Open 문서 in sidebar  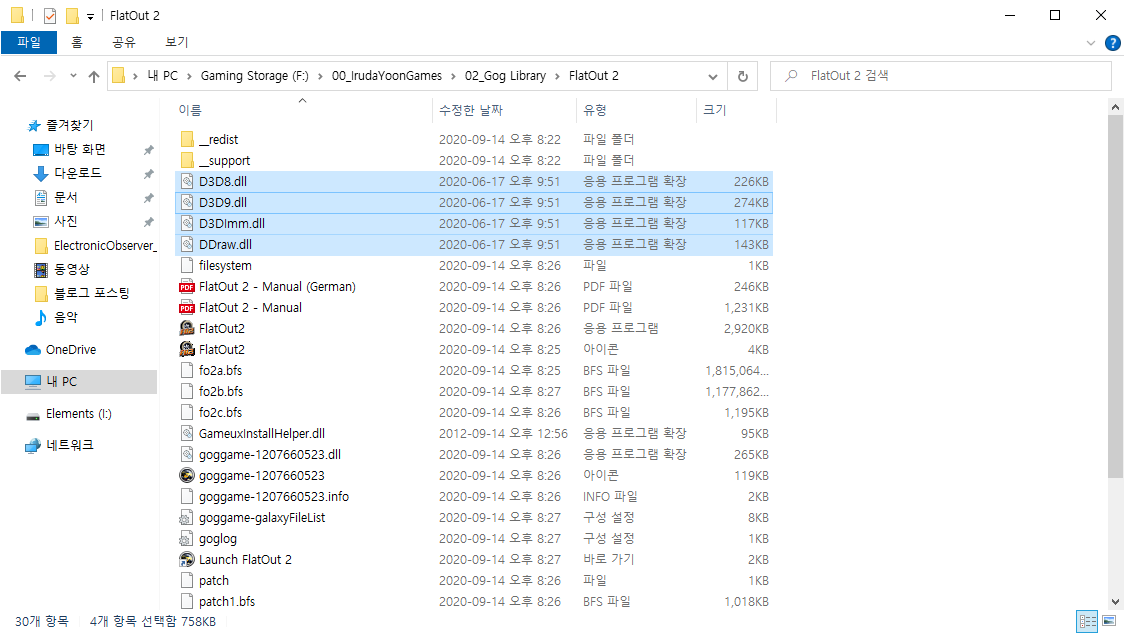click(65, 197)
